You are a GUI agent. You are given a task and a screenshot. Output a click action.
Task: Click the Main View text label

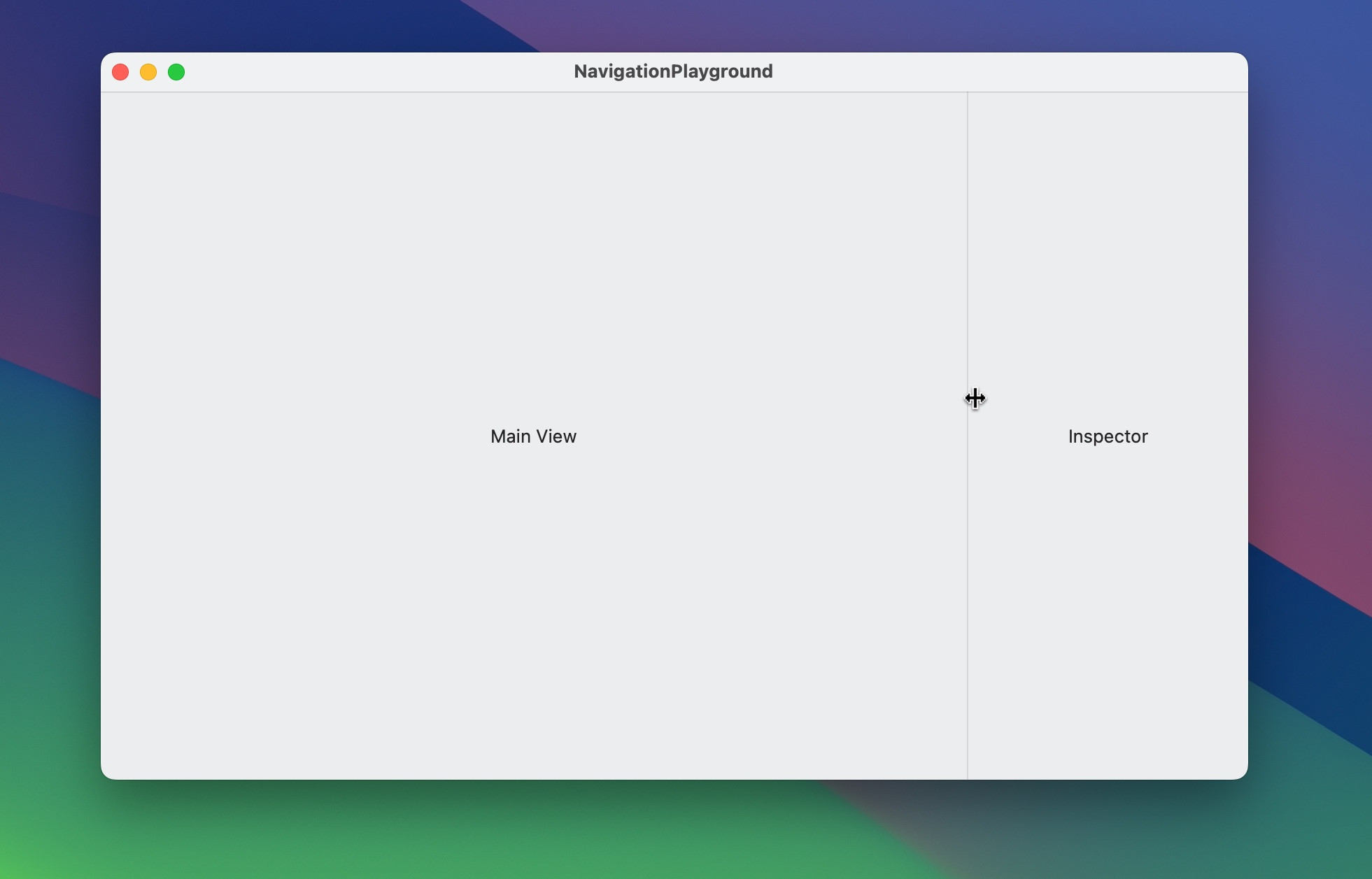click(533, 436)
